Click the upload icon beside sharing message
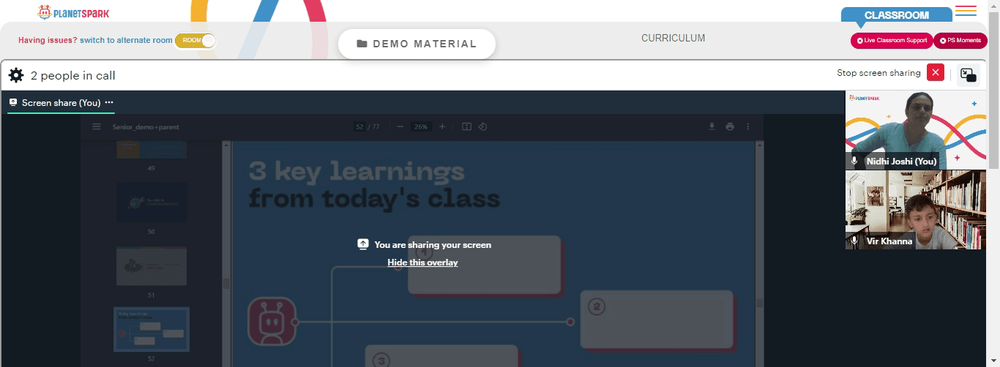Viewport: 1000px width, 367px height. pos(363,244)
